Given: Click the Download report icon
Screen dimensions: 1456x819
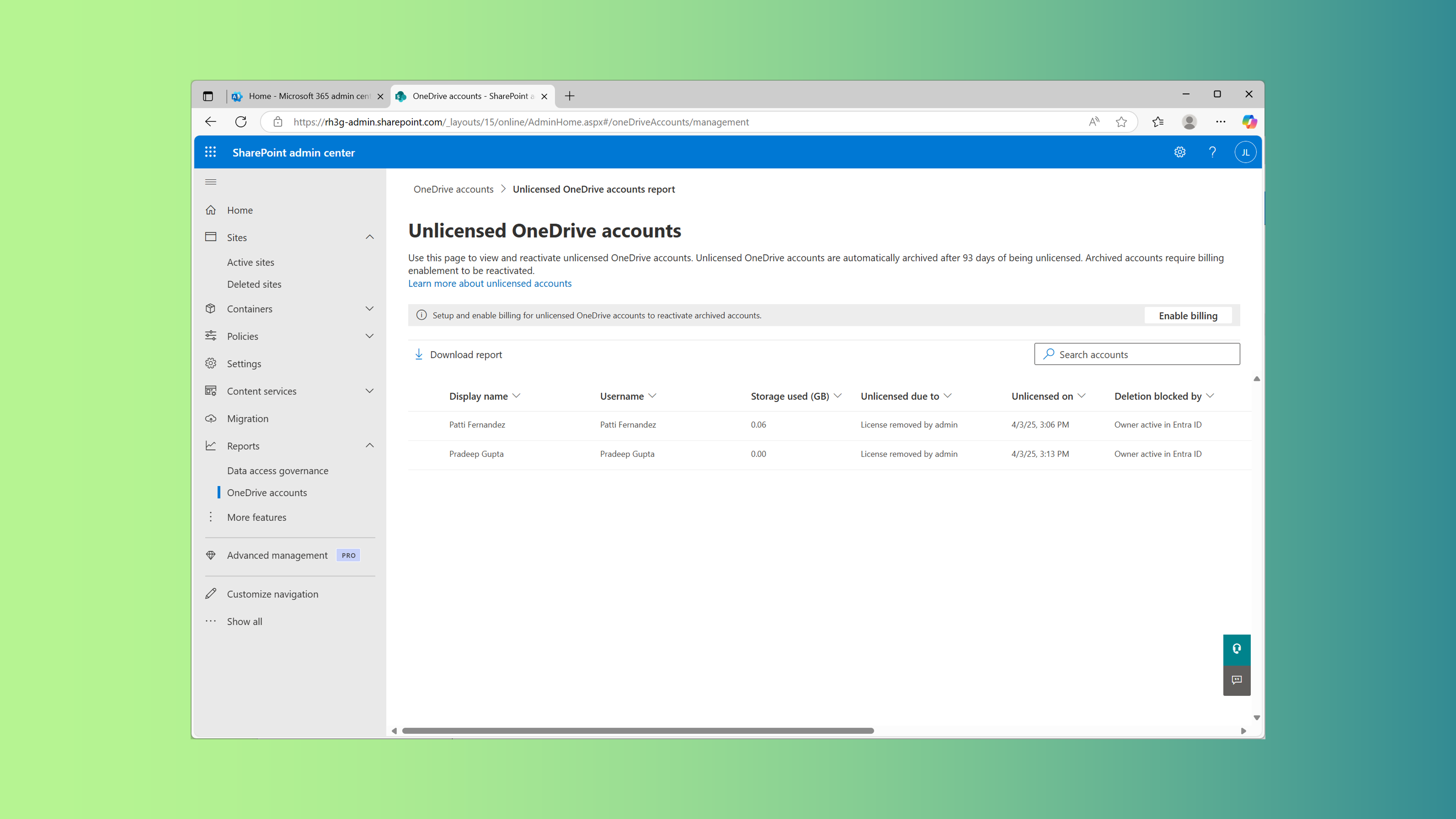Looking at the screenshot, I should pyautogui.click(x=419, y=354).
